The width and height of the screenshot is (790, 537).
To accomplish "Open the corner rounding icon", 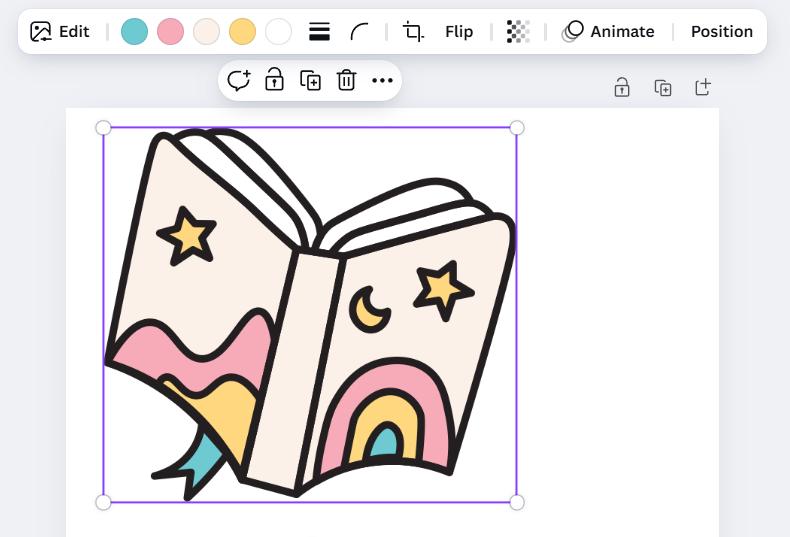I will coord(359,32).
